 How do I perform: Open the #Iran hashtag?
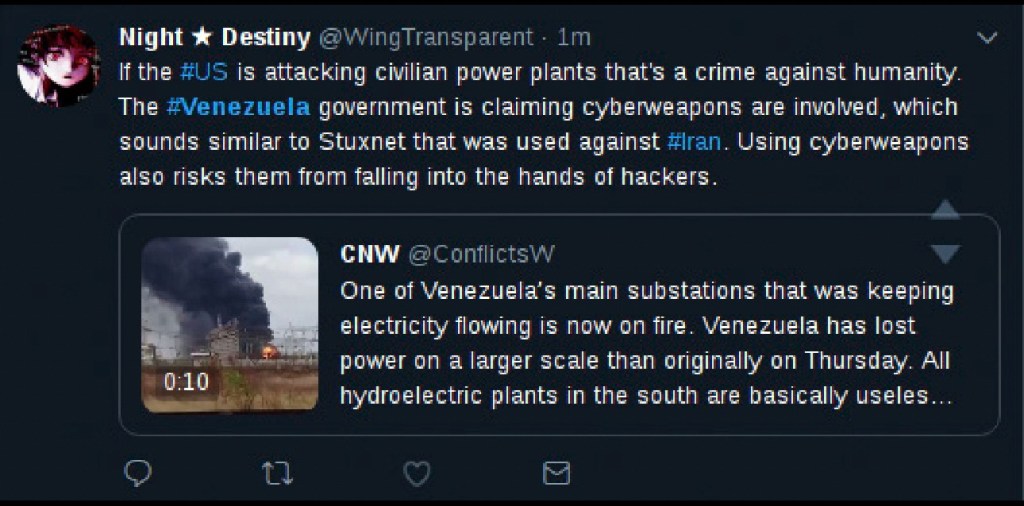tap(695, 142)
